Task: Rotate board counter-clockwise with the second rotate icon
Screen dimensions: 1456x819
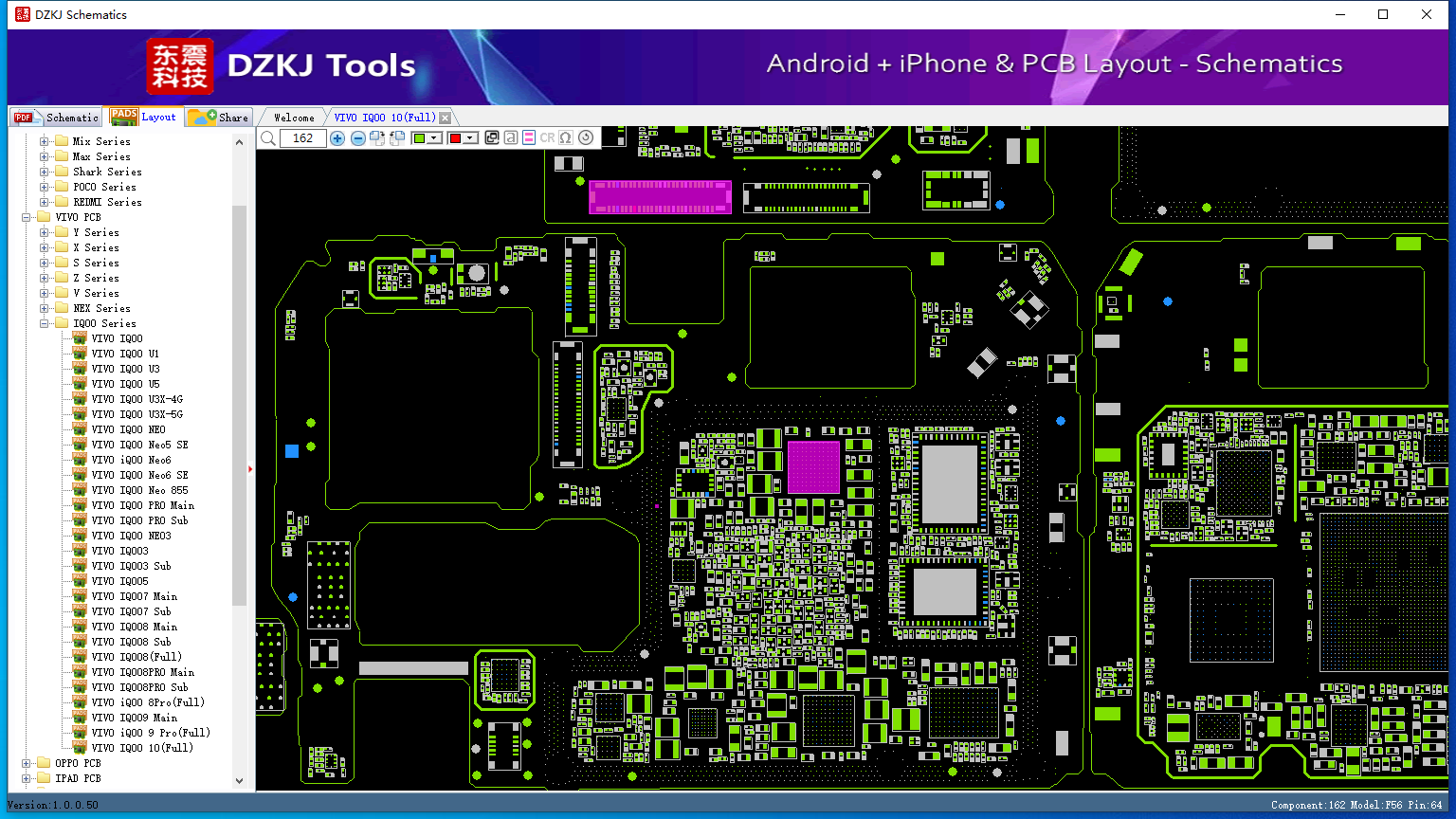Action: (x=397, y=138)
